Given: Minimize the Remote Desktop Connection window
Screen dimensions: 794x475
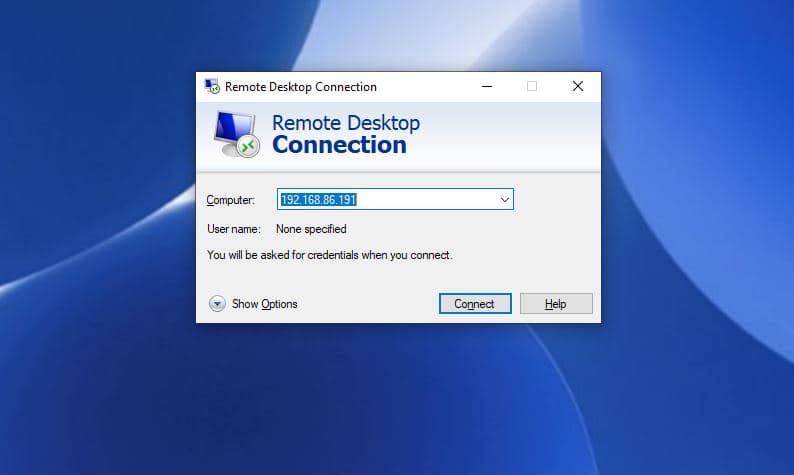Looking at the screenshot, I should 487,86.
